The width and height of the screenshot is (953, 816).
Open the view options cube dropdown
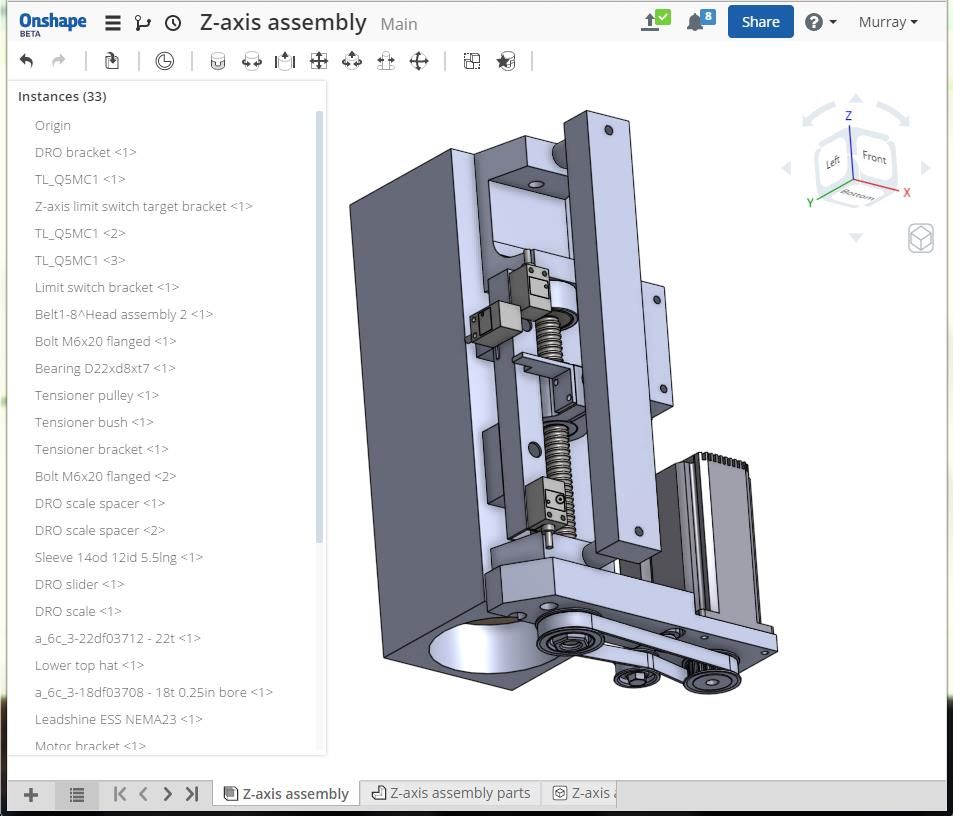pyautogui.click(x=920, y=238)
